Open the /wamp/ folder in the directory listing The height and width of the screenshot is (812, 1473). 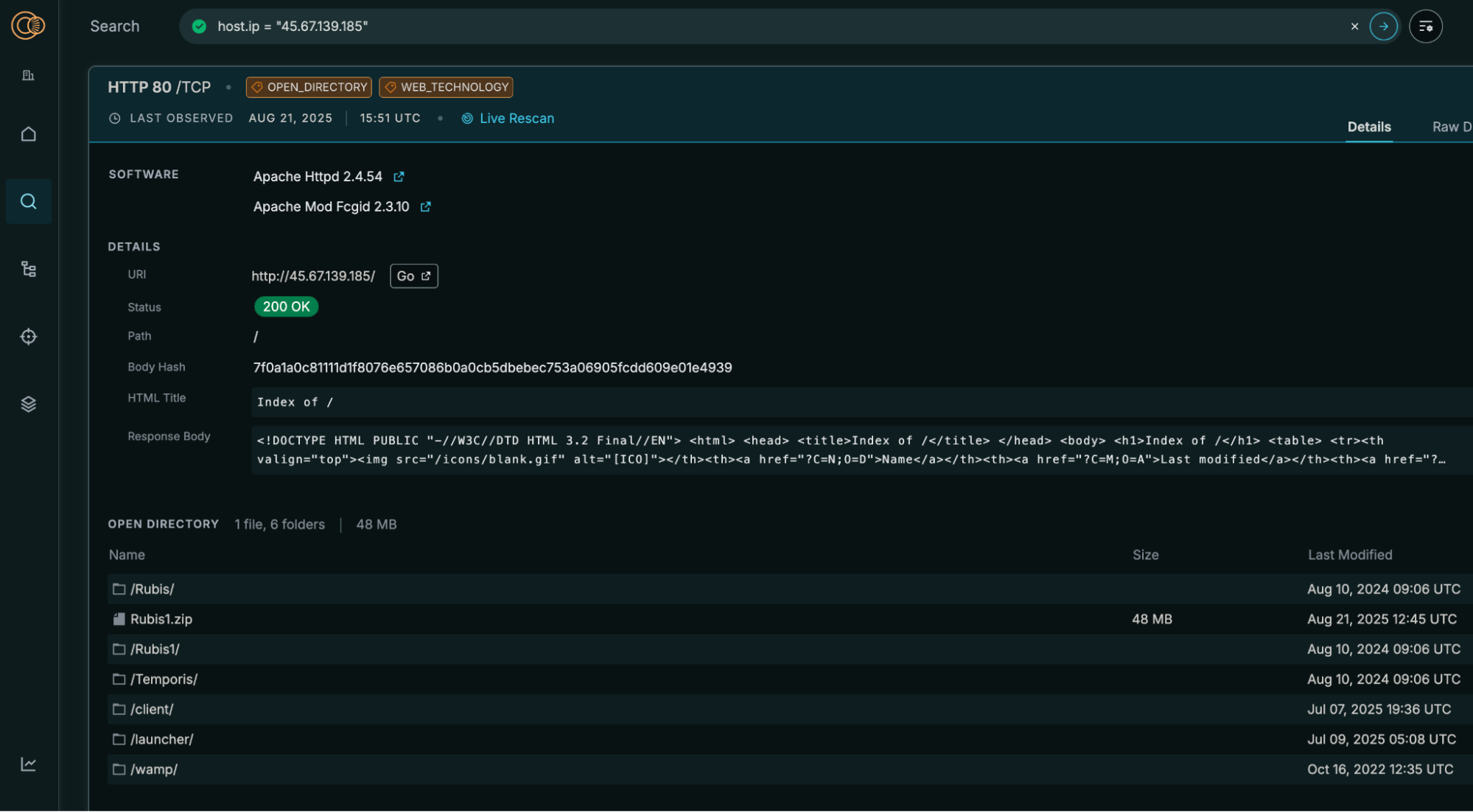(154, 769)
